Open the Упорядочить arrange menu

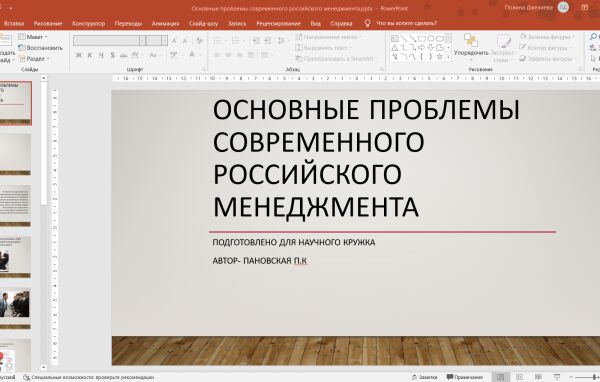click(471, 47)
